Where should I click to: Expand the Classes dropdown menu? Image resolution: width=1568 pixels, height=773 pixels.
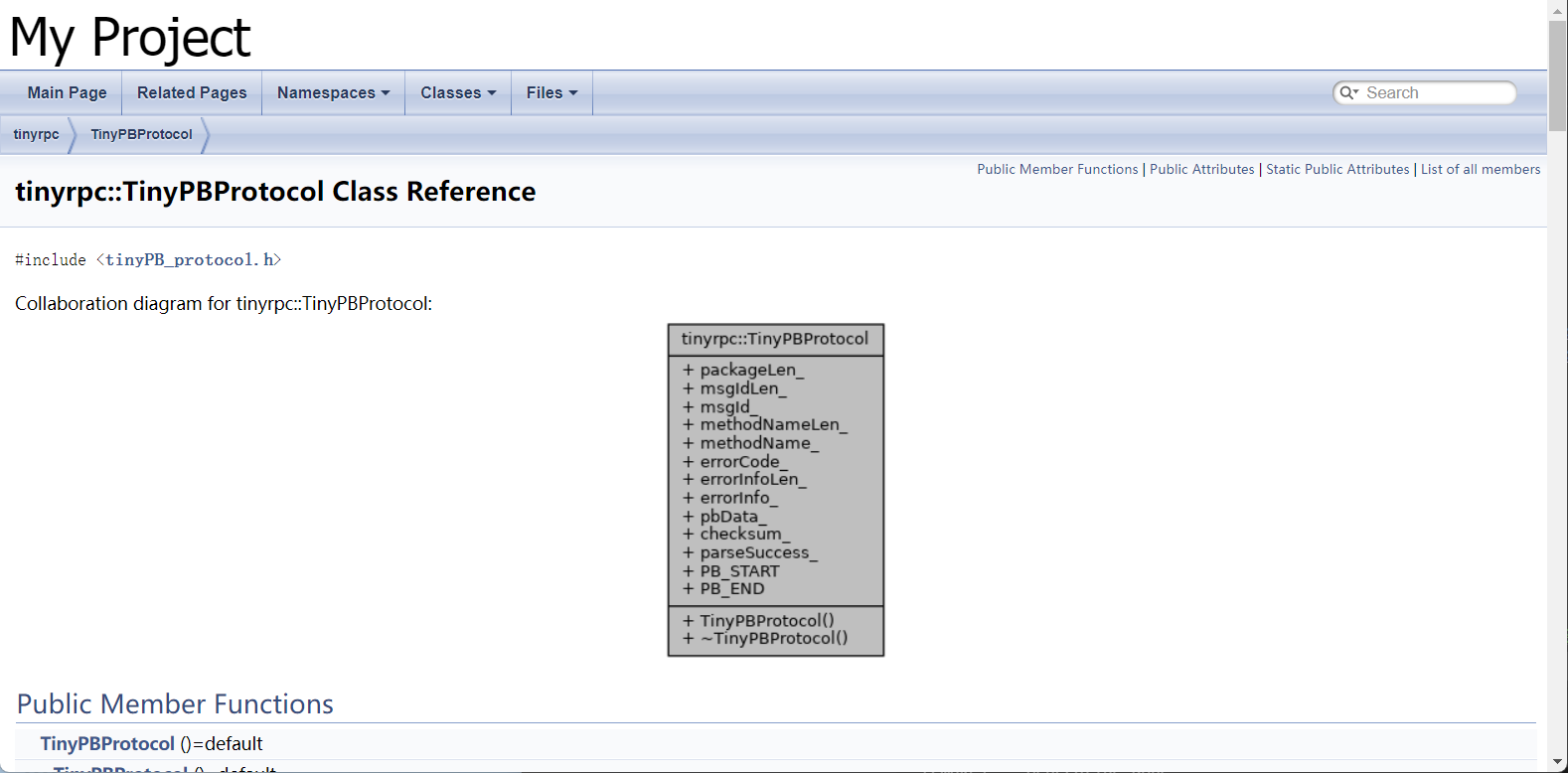pos(458,92)
